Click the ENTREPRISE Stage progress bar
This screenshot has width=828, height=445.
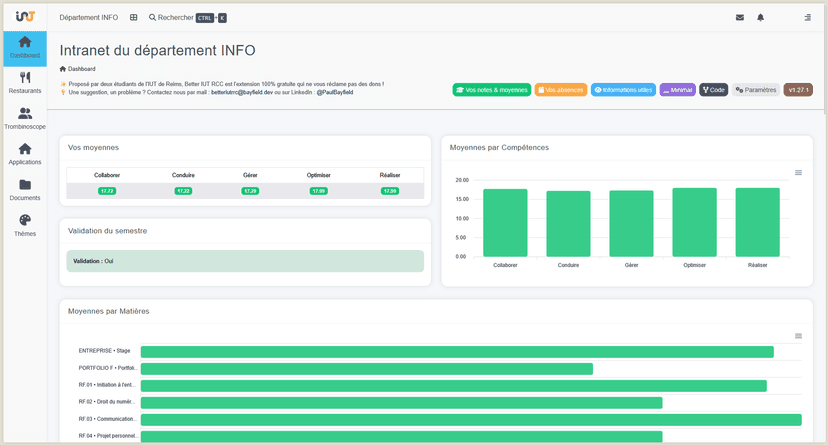(457, 352)
